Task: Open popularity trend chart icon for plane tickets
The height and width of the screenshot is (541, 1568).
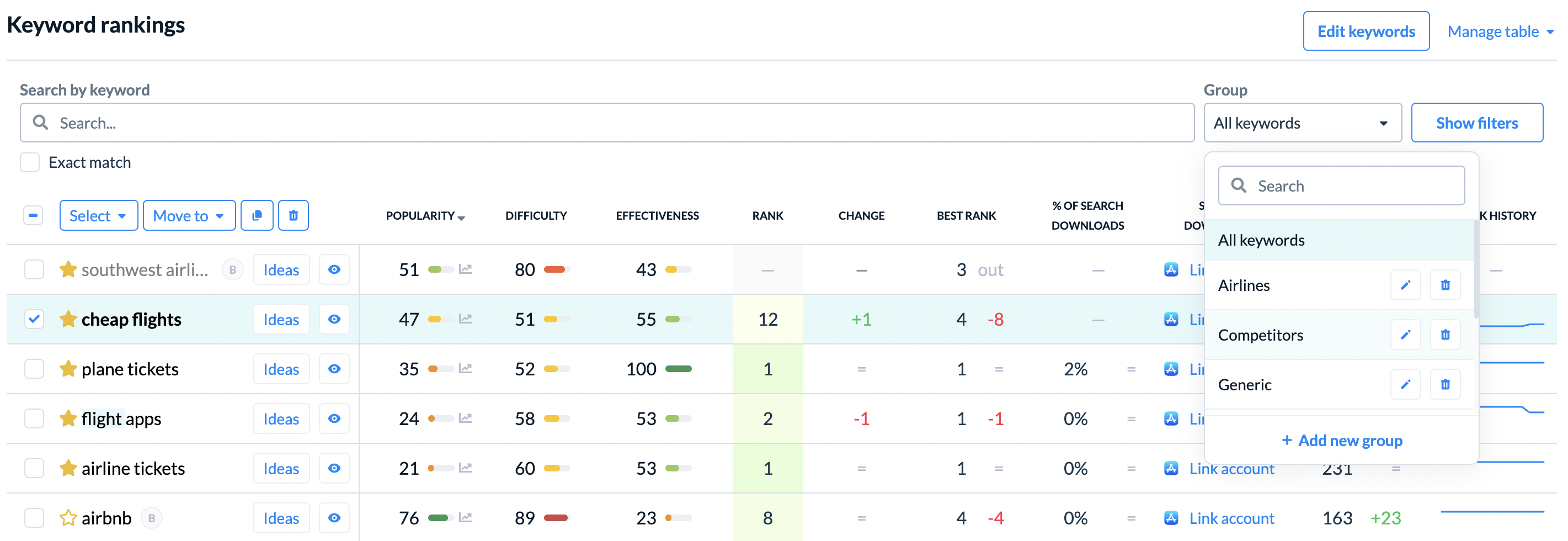Action: [466, 369]
